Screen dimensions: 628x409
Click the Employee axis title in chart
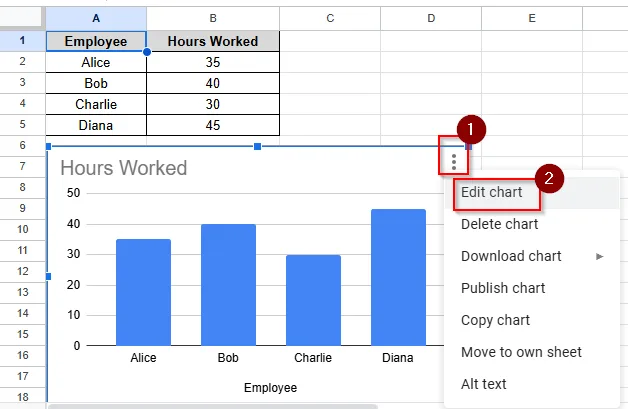270,388
